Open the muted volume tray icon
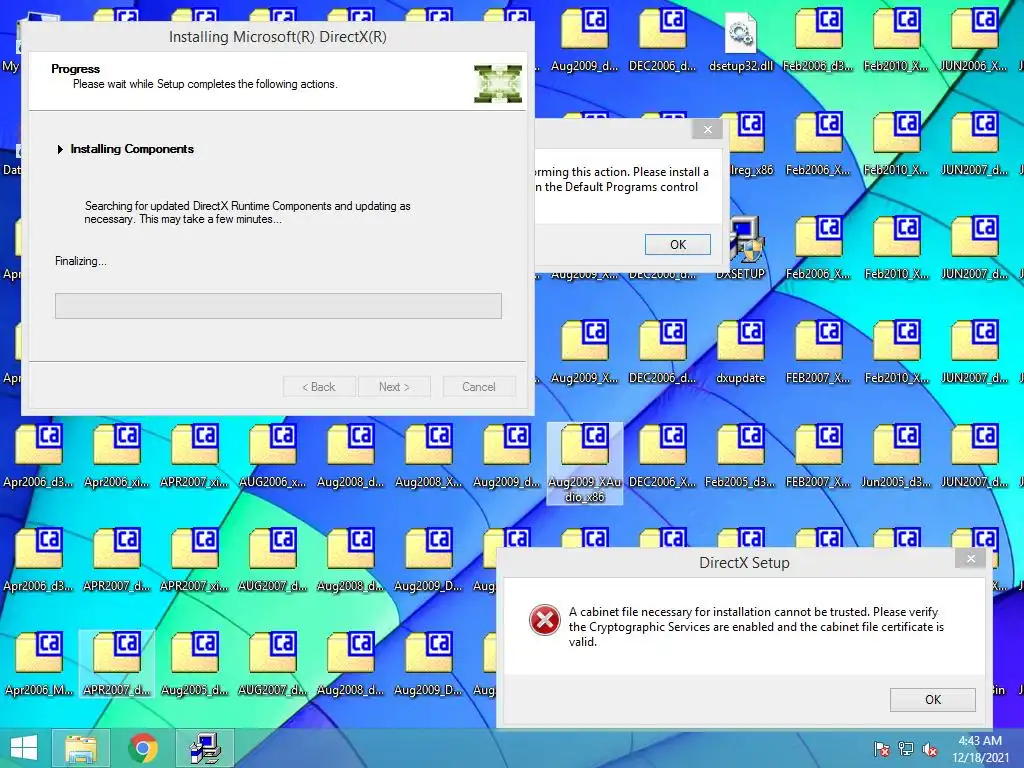The width and height of the screenshot is (1024, 768). click(929, 749)
